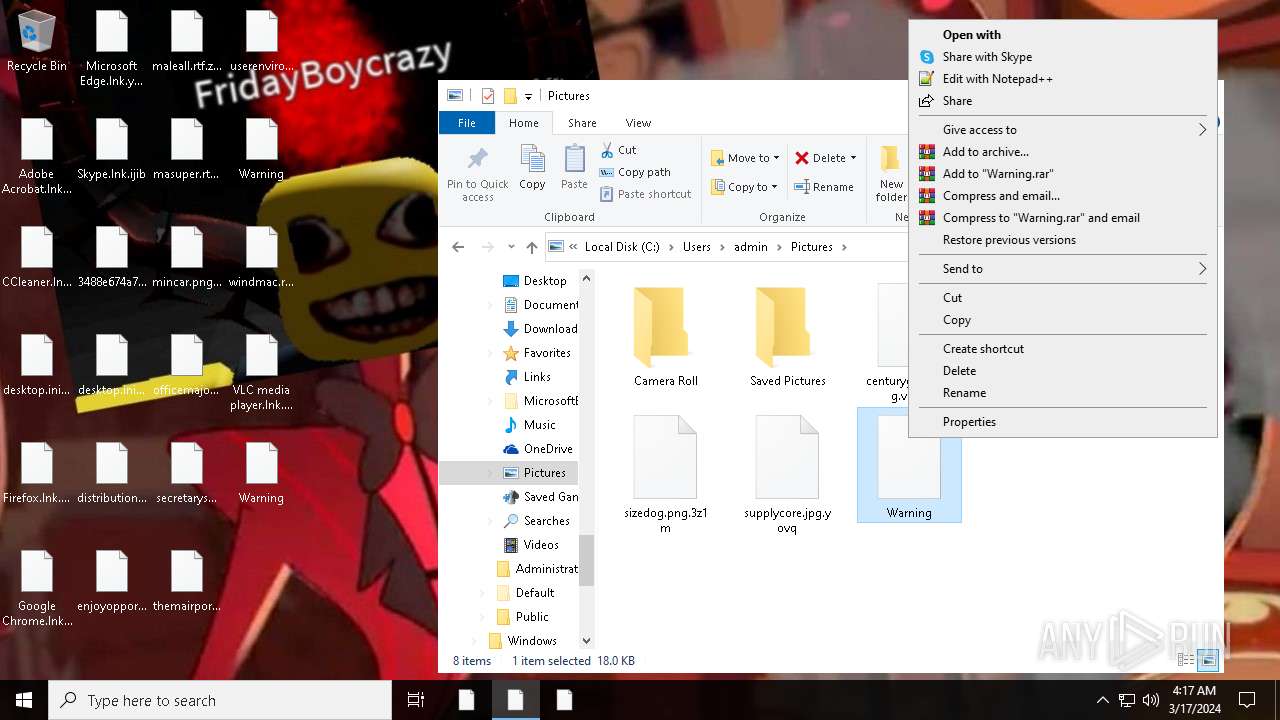
Task: Switch to Large icons view toggle
Action: pos(1208,660)
